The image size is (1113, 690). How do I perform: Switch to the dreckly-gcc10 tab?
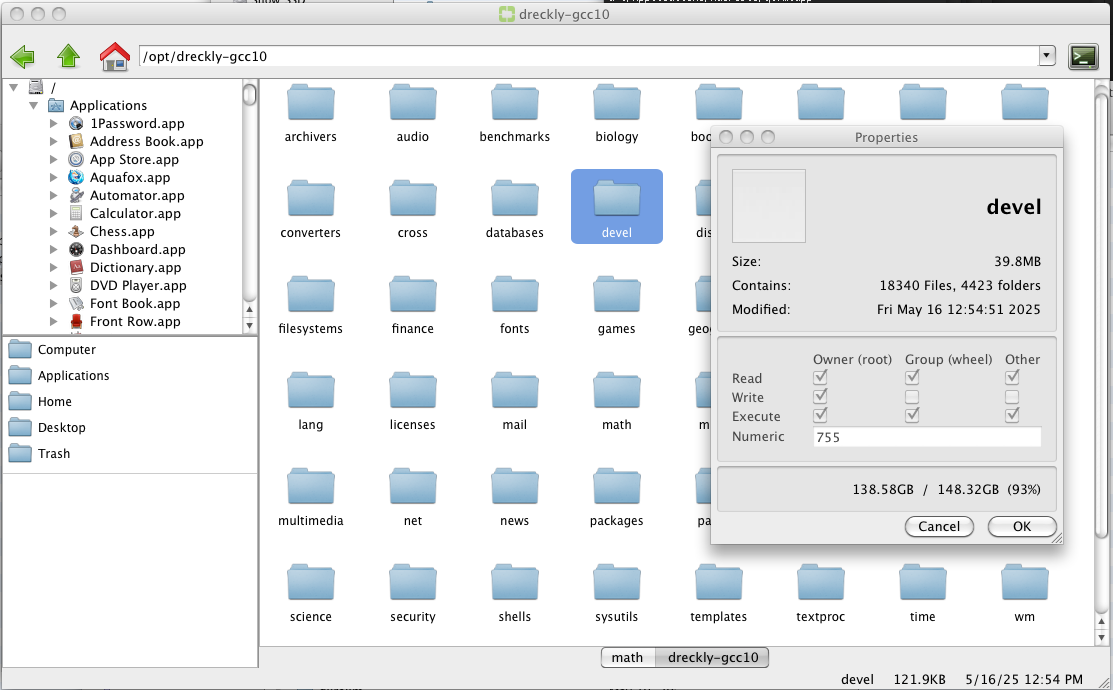(x=713, y=657)
